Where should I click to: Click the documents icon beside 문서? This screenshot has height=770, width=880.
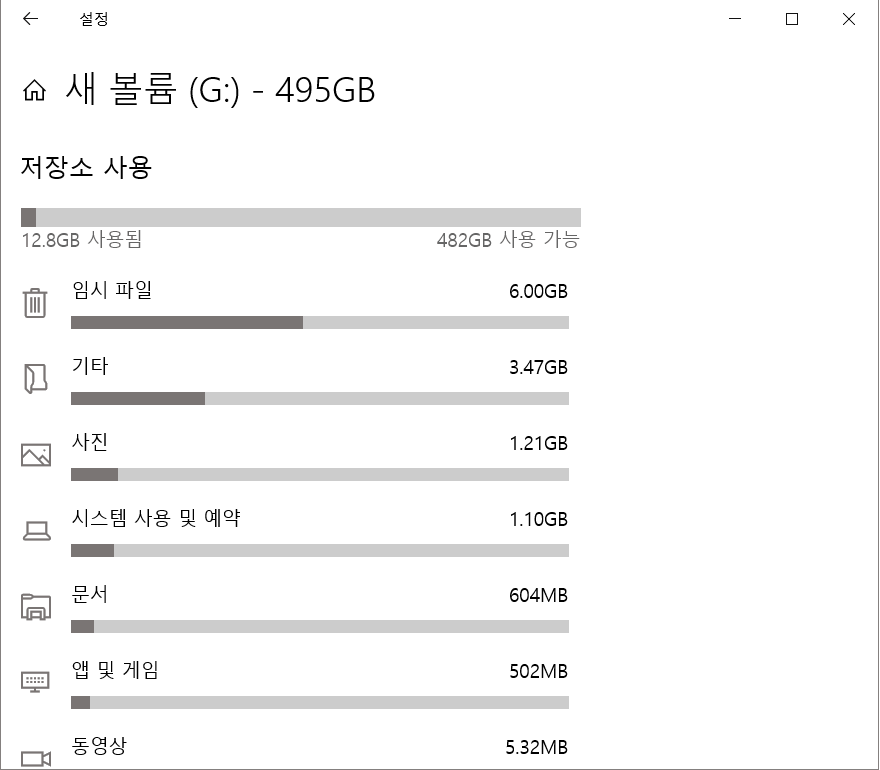click(36, 607)
